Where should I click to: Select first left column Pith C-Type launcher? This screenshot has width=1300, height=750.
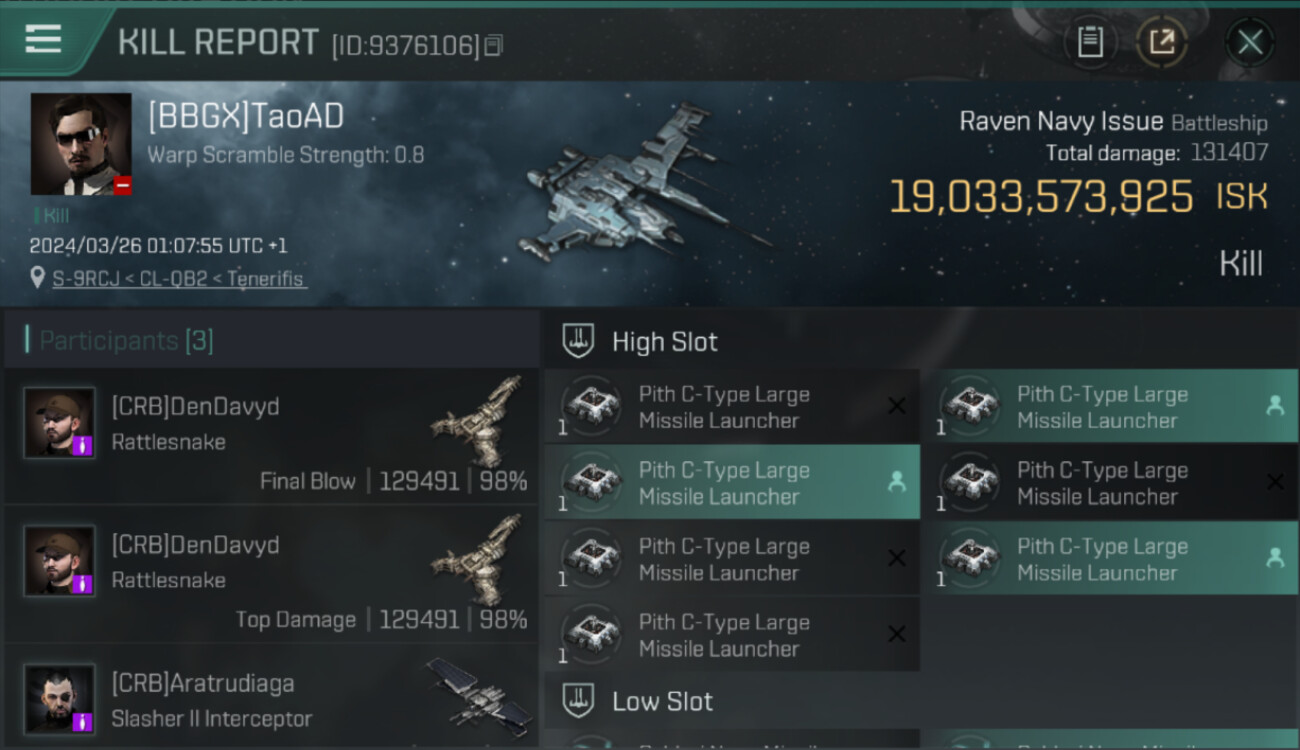tap(732, 407)
